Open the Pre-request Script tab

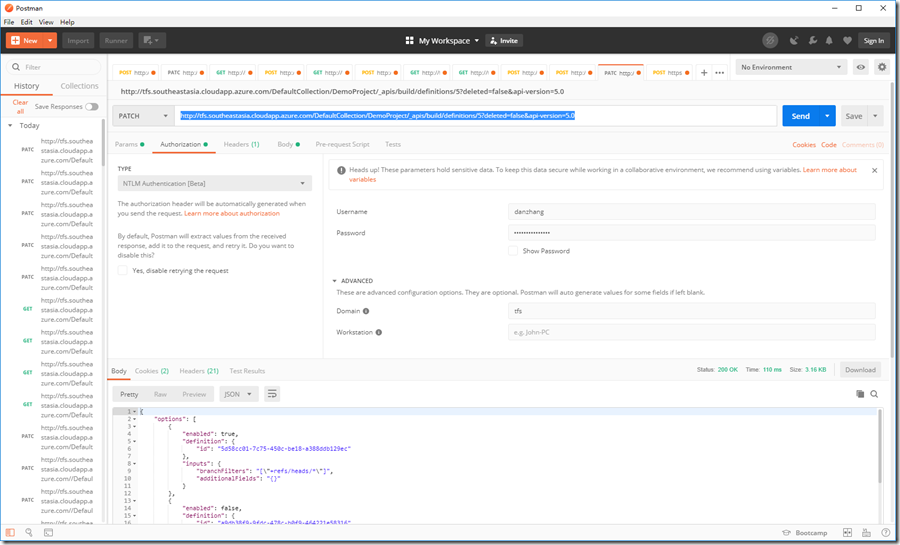pos(342,145)
